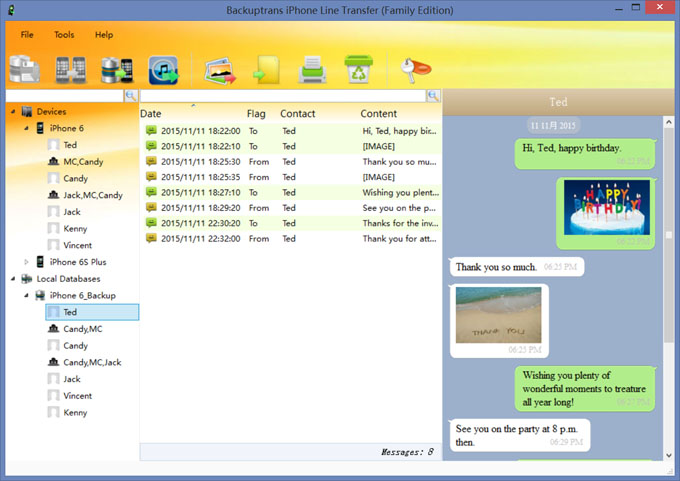Click the print messages toolbar icon
The width and height of the screenshot is (680, 481).
point(312,69)
